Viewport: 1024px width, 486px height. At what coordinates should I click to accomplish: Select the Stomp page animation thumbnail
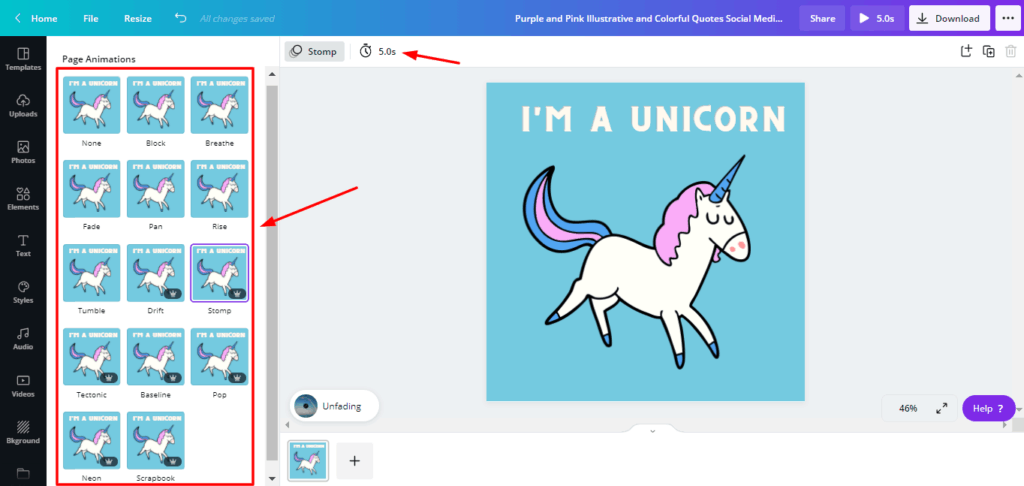tap(219, 273)
